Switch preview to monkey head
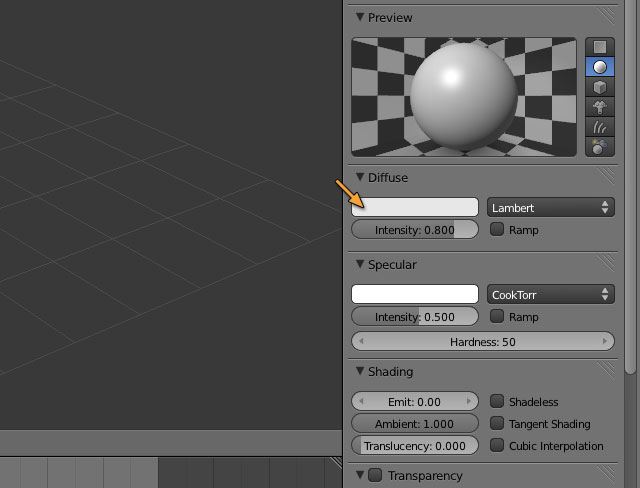 600,107
